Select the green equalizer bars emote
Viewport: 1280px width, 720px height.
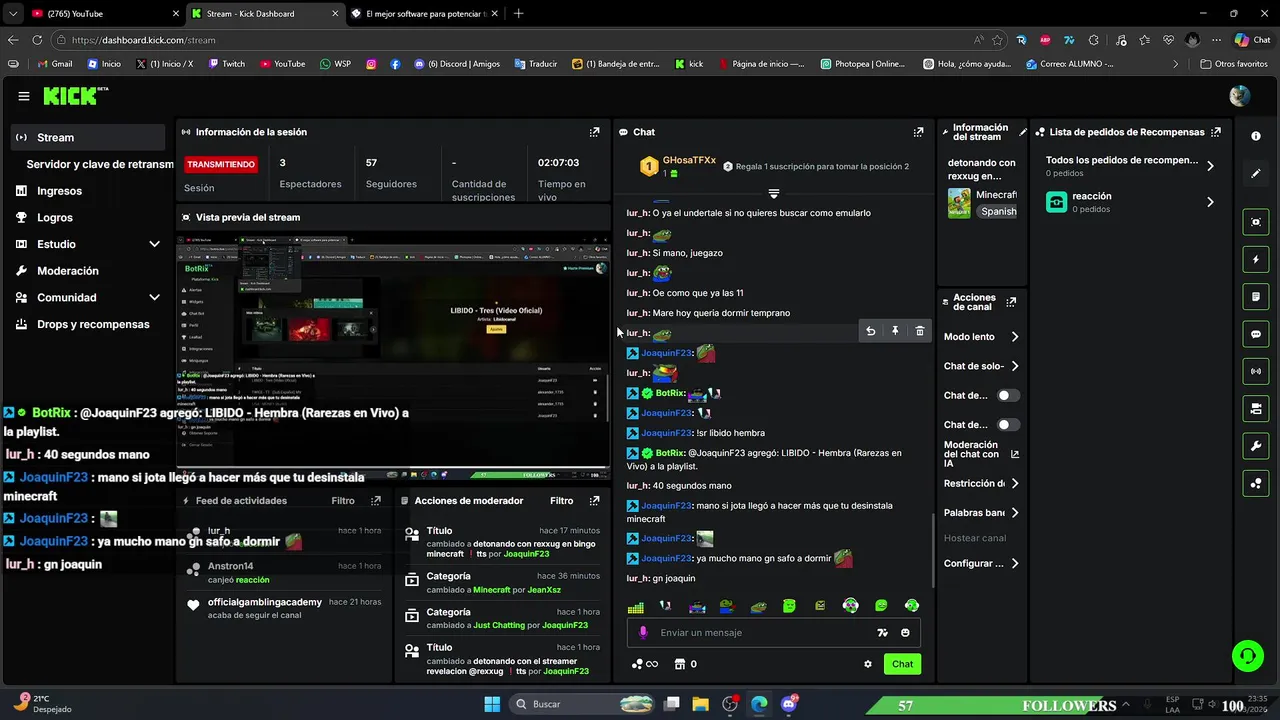(635, 606)
